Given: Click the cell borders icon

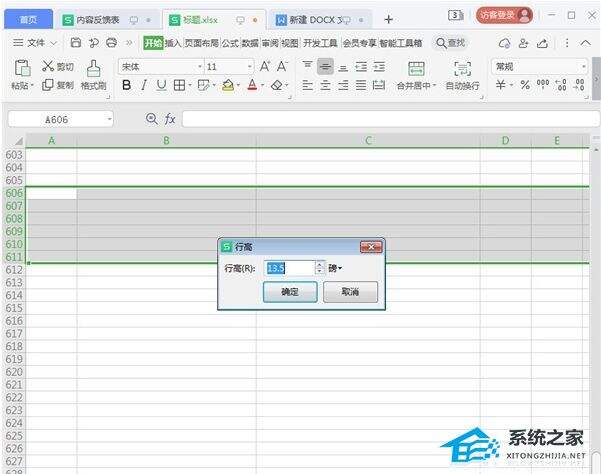Looking at the screenshot, I should point(179,85).
